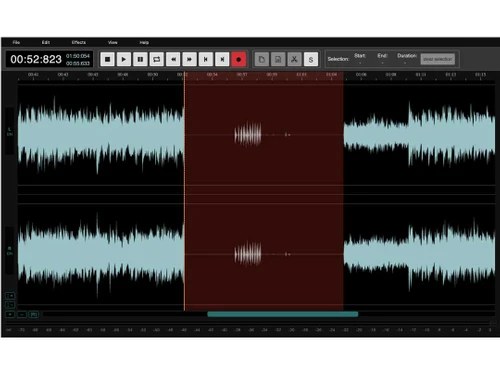Zoom in horizontally with the plus icon
Screen dimensions: 500x375
pos(10,314)
